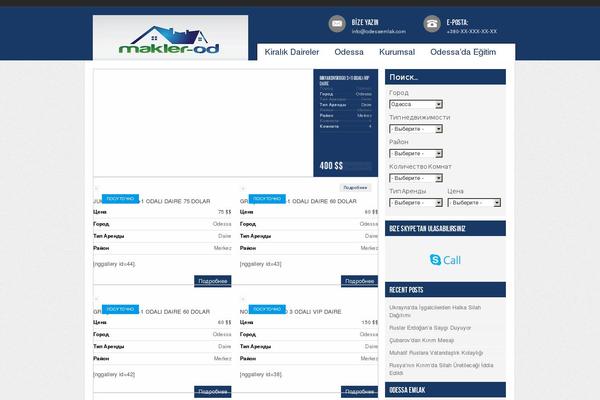The height and width of the screenshot is (400, 600).
Task: Click Подробнее for the 75 dolar listing
Action: pyautogui.click(x=213, y=281)
